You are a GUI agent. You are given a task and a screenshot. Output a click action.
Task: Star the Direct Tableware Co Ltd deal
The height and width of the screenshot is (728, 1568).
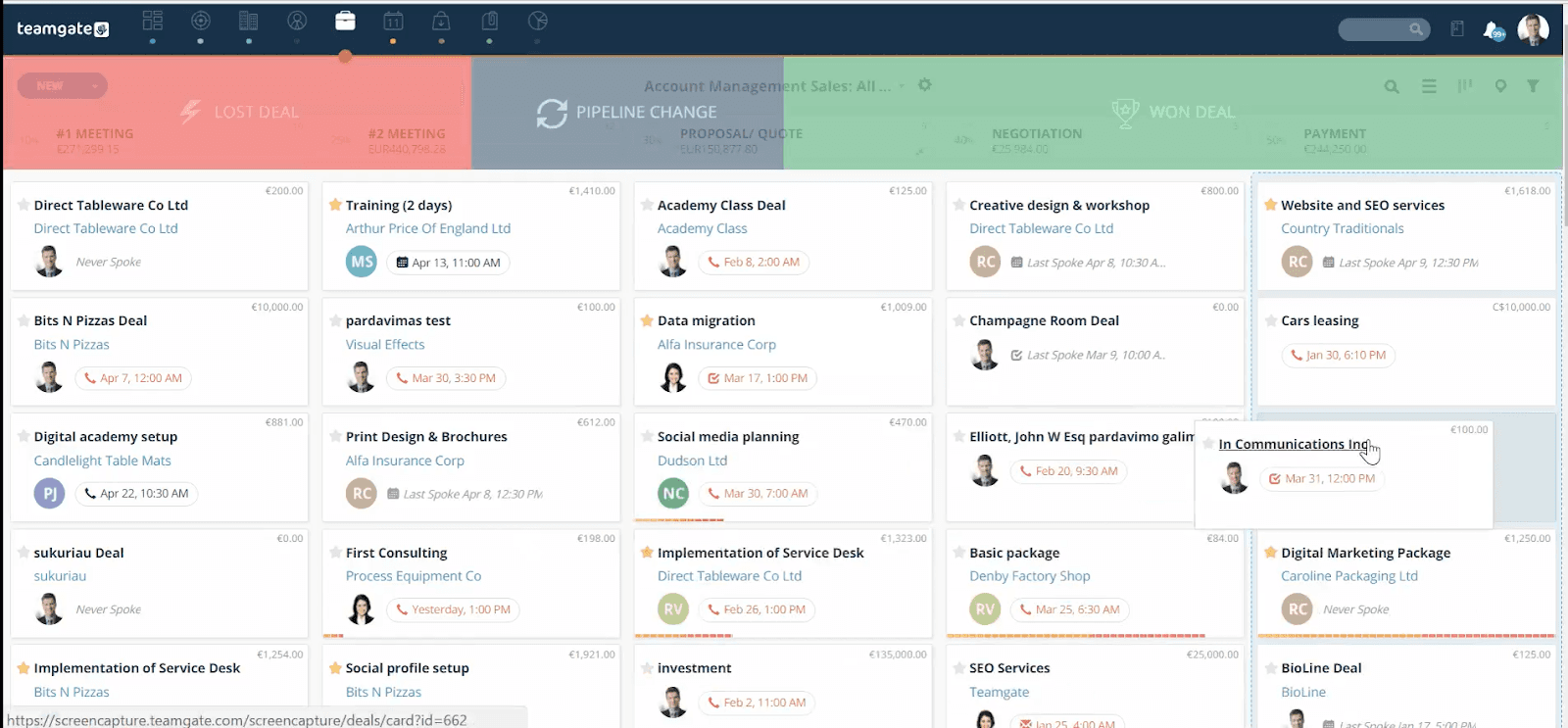(23, 205)
